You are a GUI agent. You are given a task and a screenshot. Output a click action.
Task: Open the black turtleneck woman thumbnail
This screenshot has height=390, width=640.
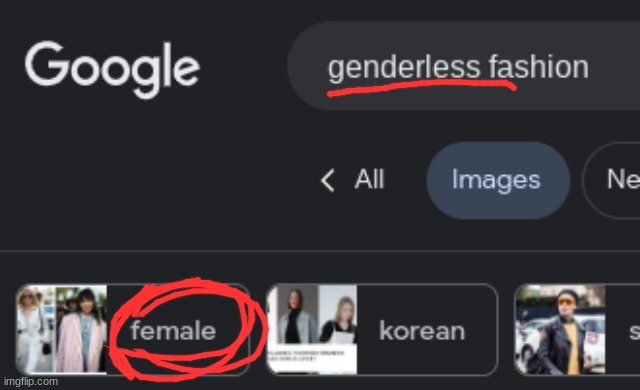pos(293,316)
